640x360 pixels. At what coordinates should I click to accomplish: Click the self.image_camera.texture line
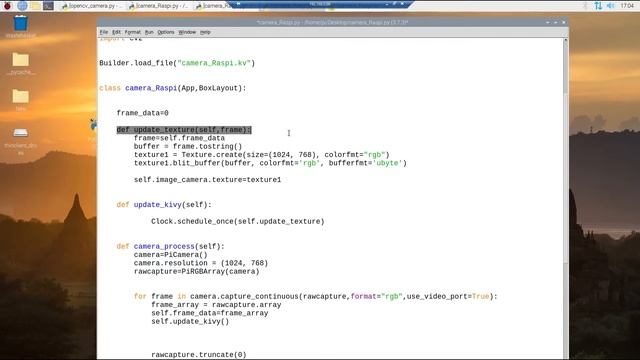click(207, 180)
